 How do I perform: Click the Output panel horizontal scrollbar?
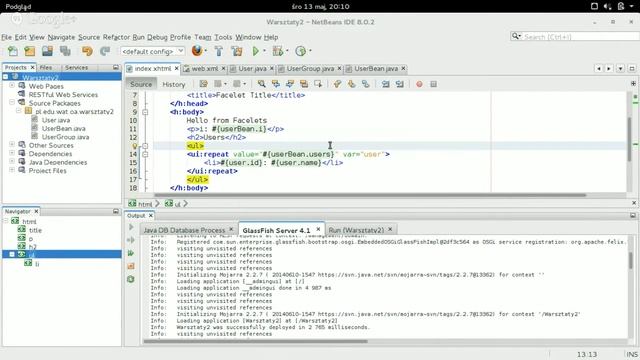tap(256, 341)
